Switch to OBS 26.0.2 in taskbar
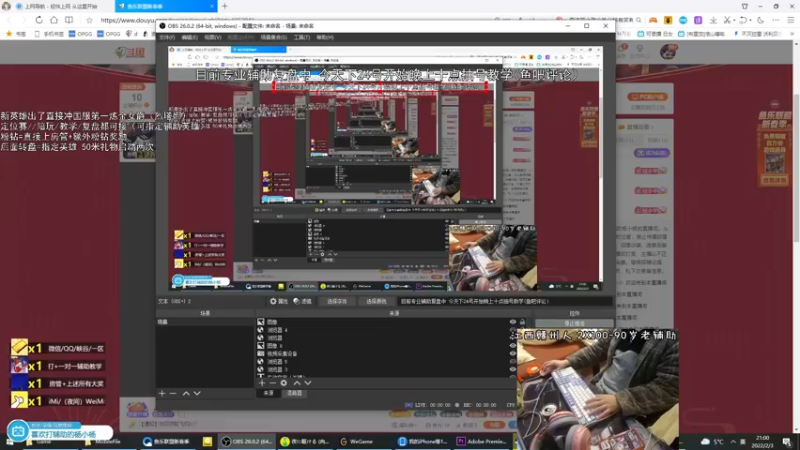800x450 pixels. click(x=247, y=442)
